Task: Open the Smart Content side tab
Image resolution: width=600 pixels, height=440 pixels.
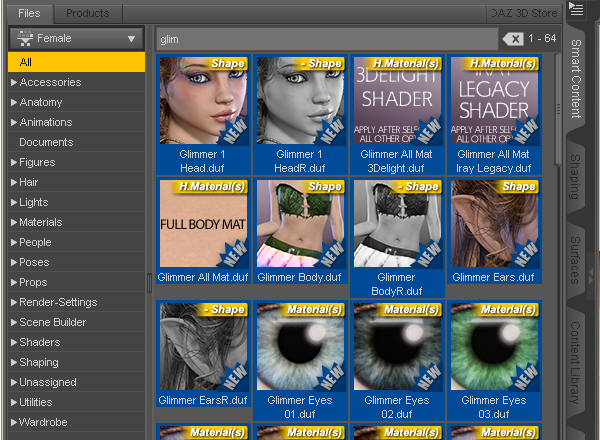Action: [x=576, y=78]
